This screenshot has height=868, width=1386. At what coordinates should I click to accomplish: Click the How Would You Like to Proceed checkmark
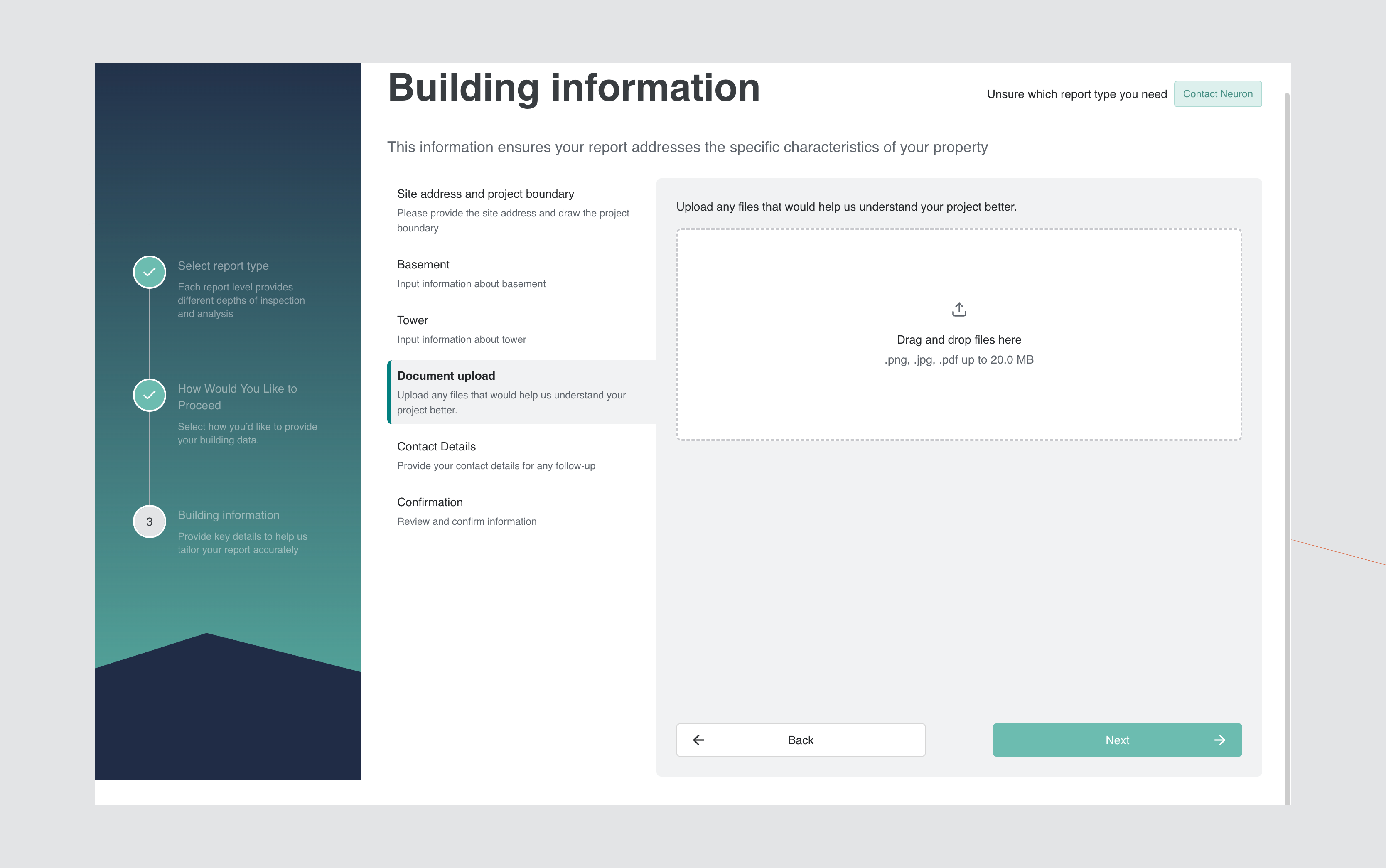point(149,395)
